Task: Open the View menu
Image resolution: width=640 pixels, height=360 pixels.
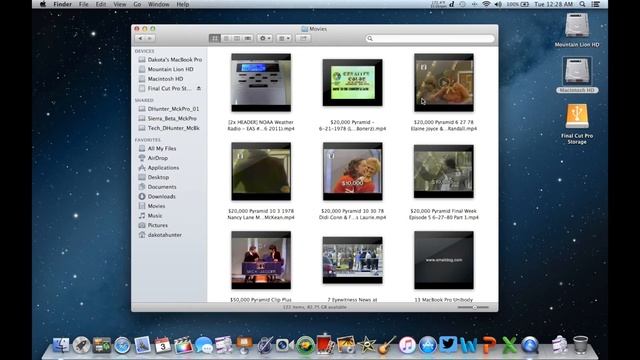Action: click(x=120, y=4)
